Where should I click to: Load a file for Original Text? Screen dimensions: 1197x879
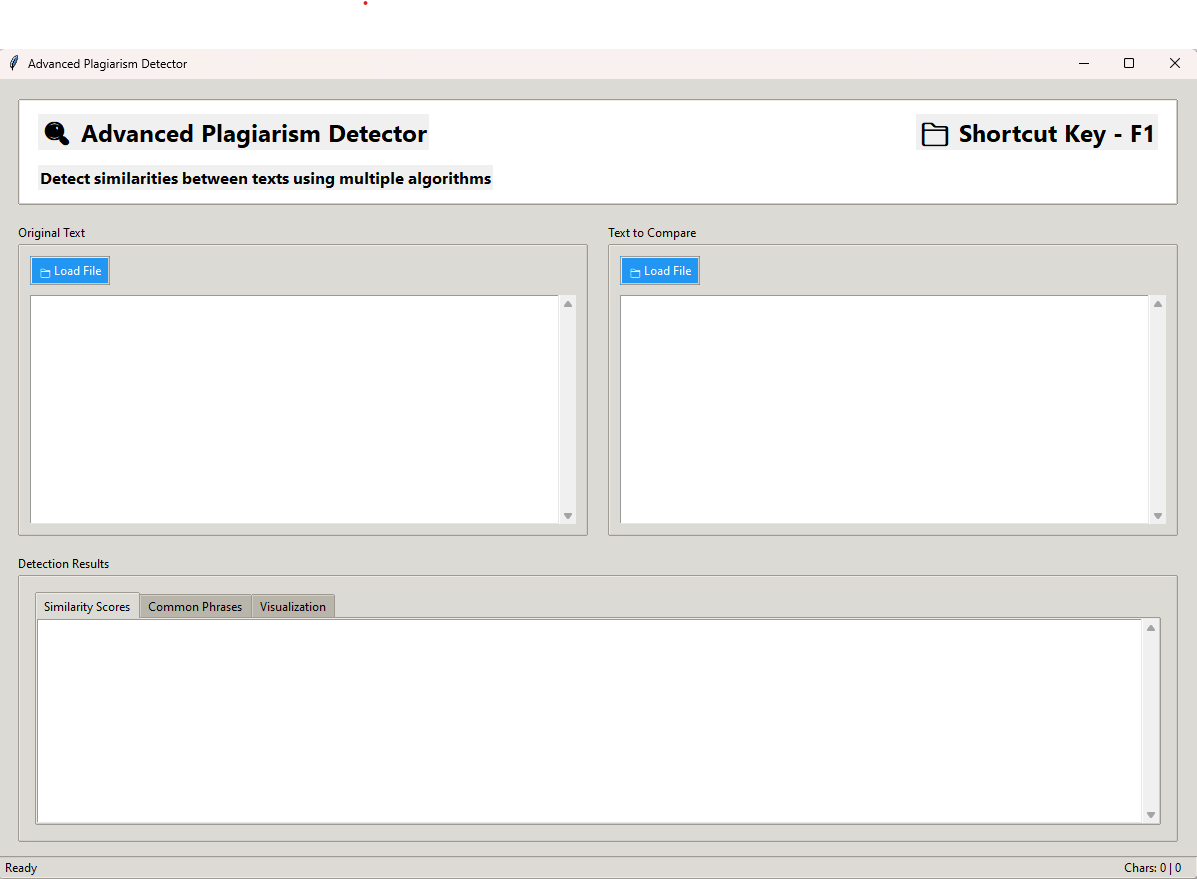click(x=70, y=271)
